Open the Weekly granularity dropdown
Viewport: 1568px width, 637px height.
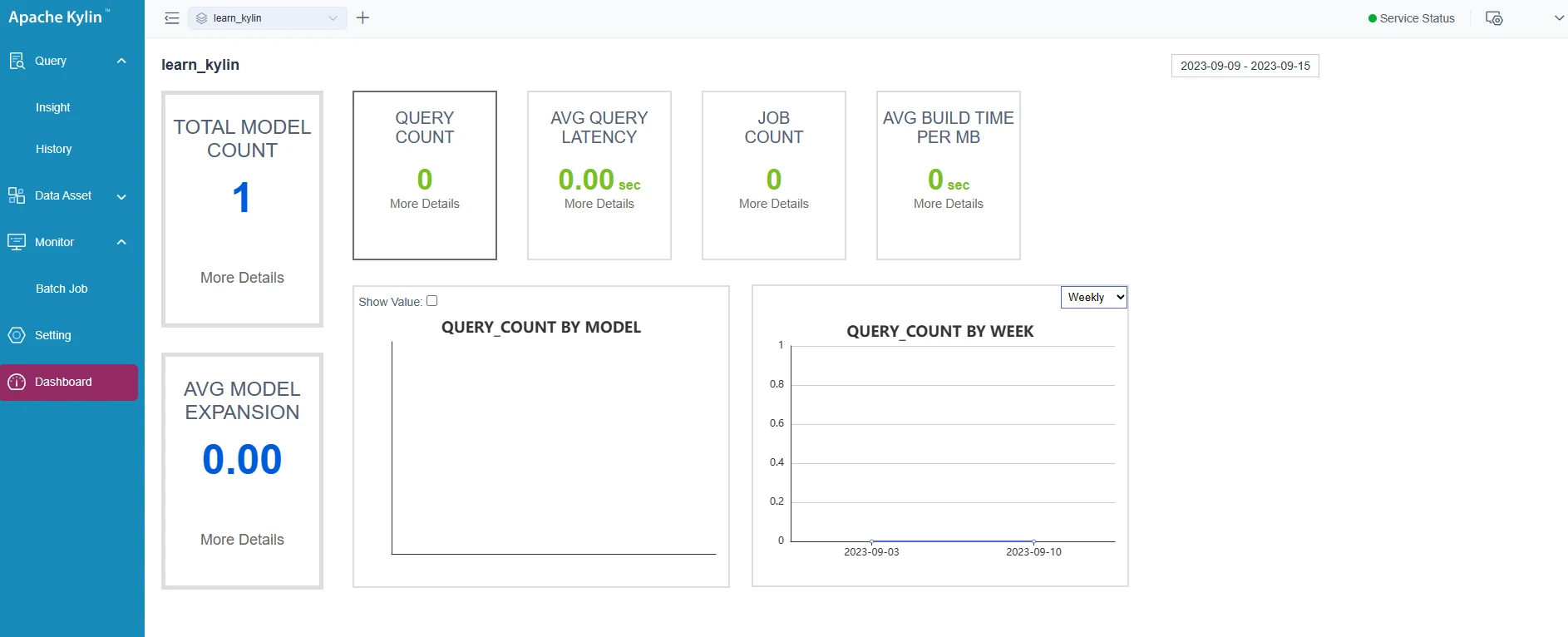tap(1093, 297)
